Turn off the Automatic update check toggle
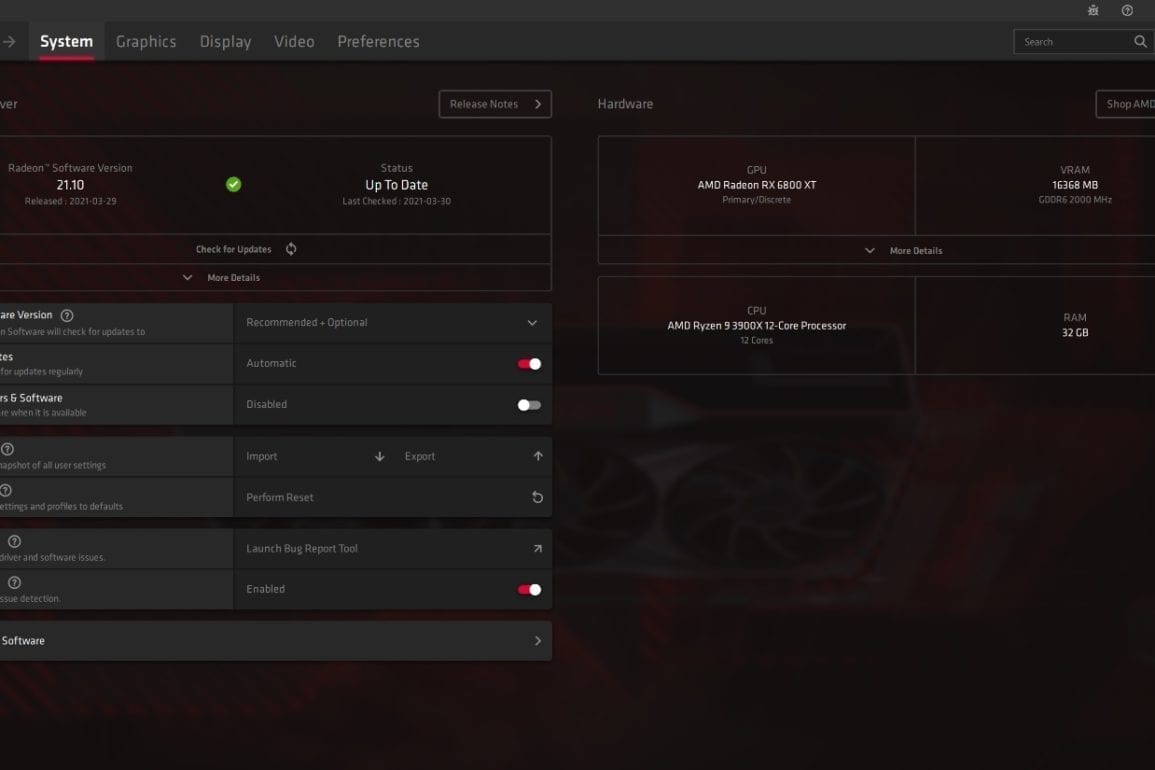This screenshot has width=1155, height=770. (529, 364)
